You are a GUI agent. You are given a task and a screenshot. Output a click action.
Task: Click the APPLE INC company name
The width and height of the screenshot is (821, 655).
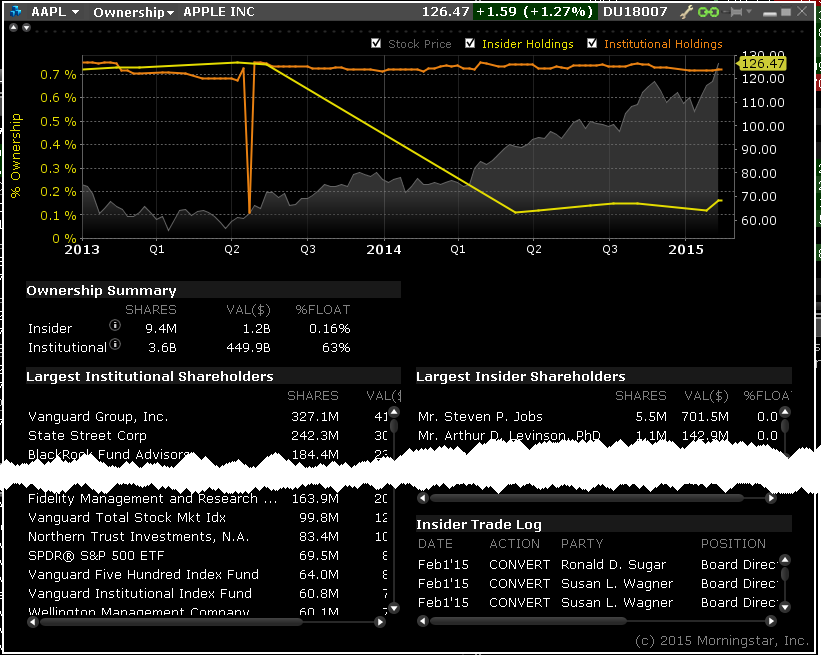point(219,12)
